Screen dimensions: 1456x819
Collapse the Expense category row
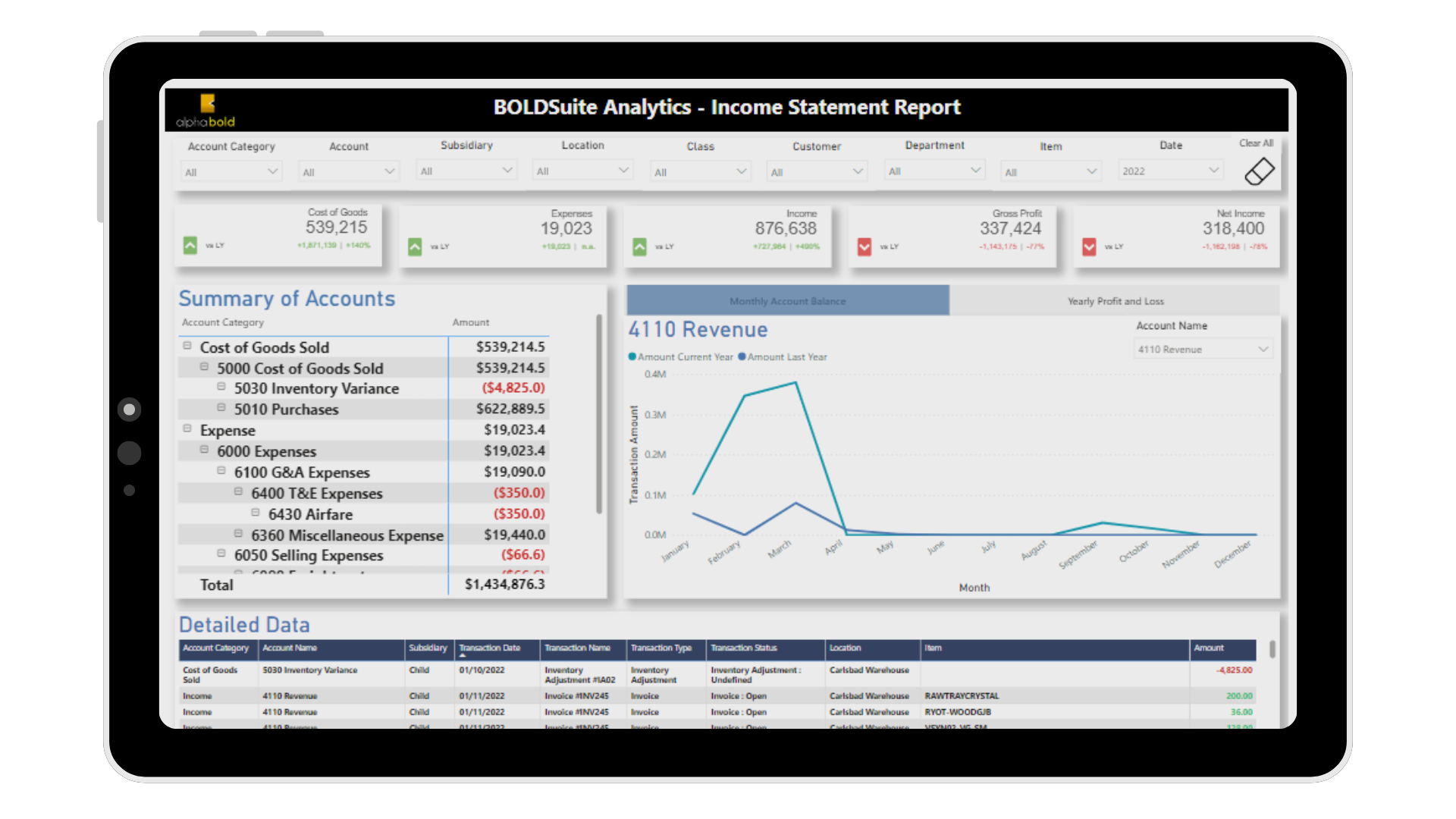[x=187, y=428]
